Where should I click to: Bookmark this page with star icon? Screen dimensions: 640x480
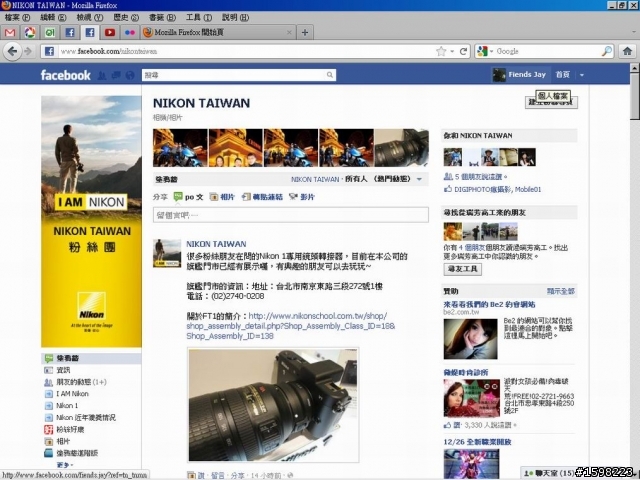(x=441, y=51)
